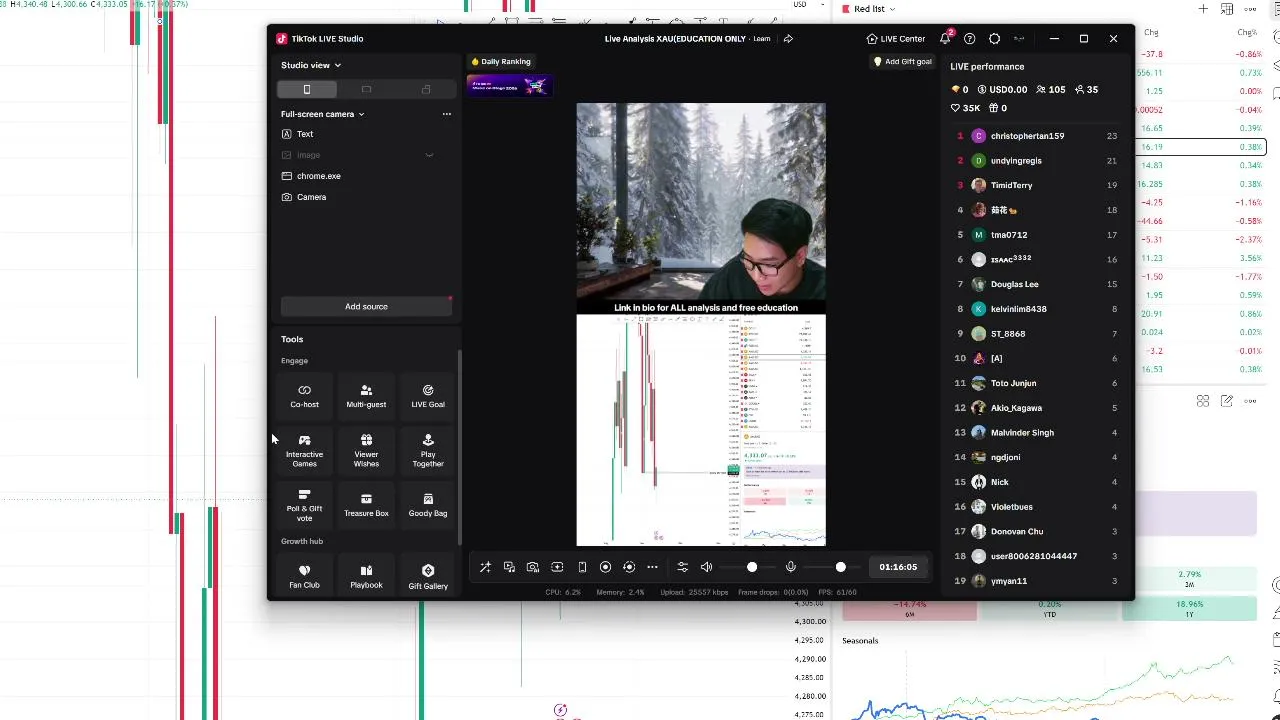Click the Add Gift goal button
The height and width of the screenshot is (720, 1280).
point(903,62)
